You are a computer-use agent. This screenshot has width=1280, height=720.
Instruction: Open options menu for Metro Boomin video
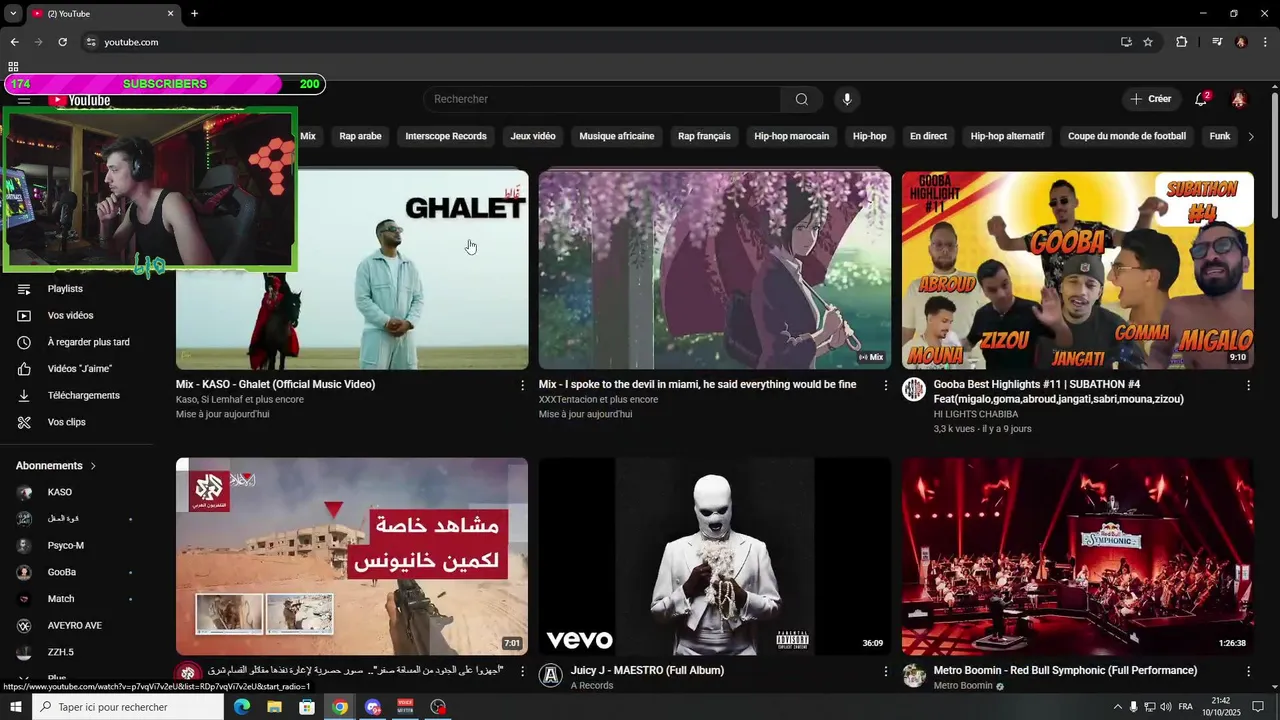tap(1248, 671)
